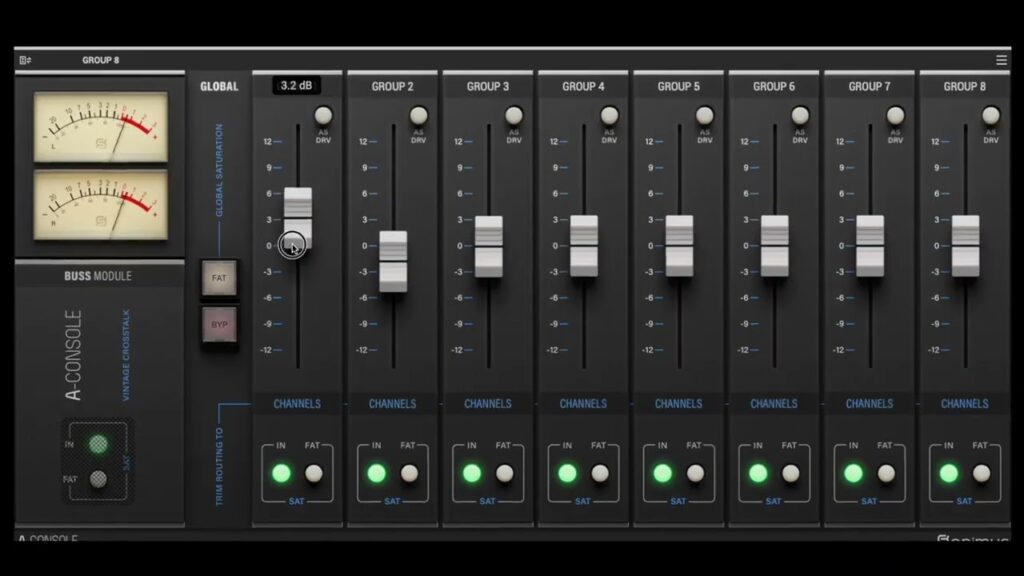Toggle the Global FAT button
1024x576 pixels.
(x=219, y=278)
